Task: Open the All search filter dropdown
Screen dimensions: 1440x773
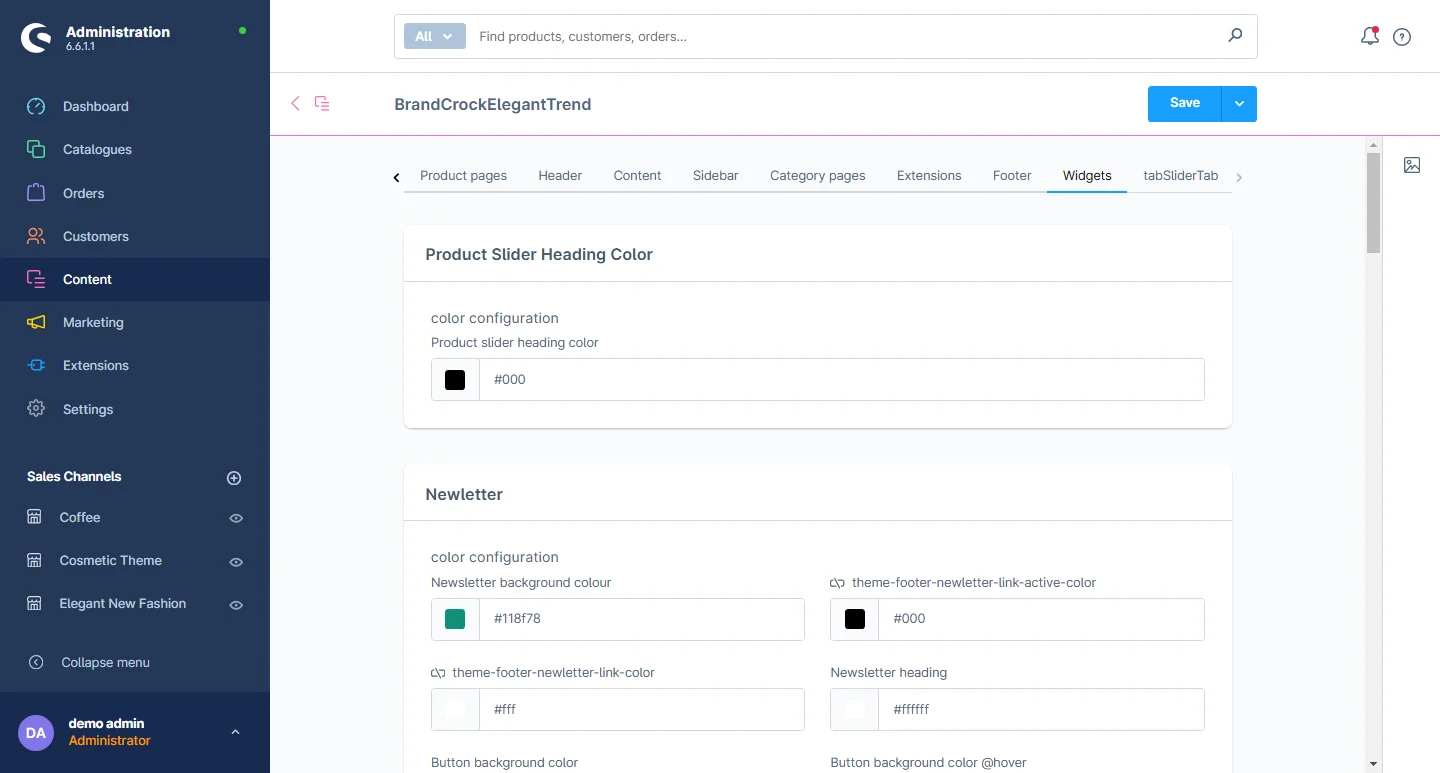Action: pyautogui.click(x=434, y=36)
